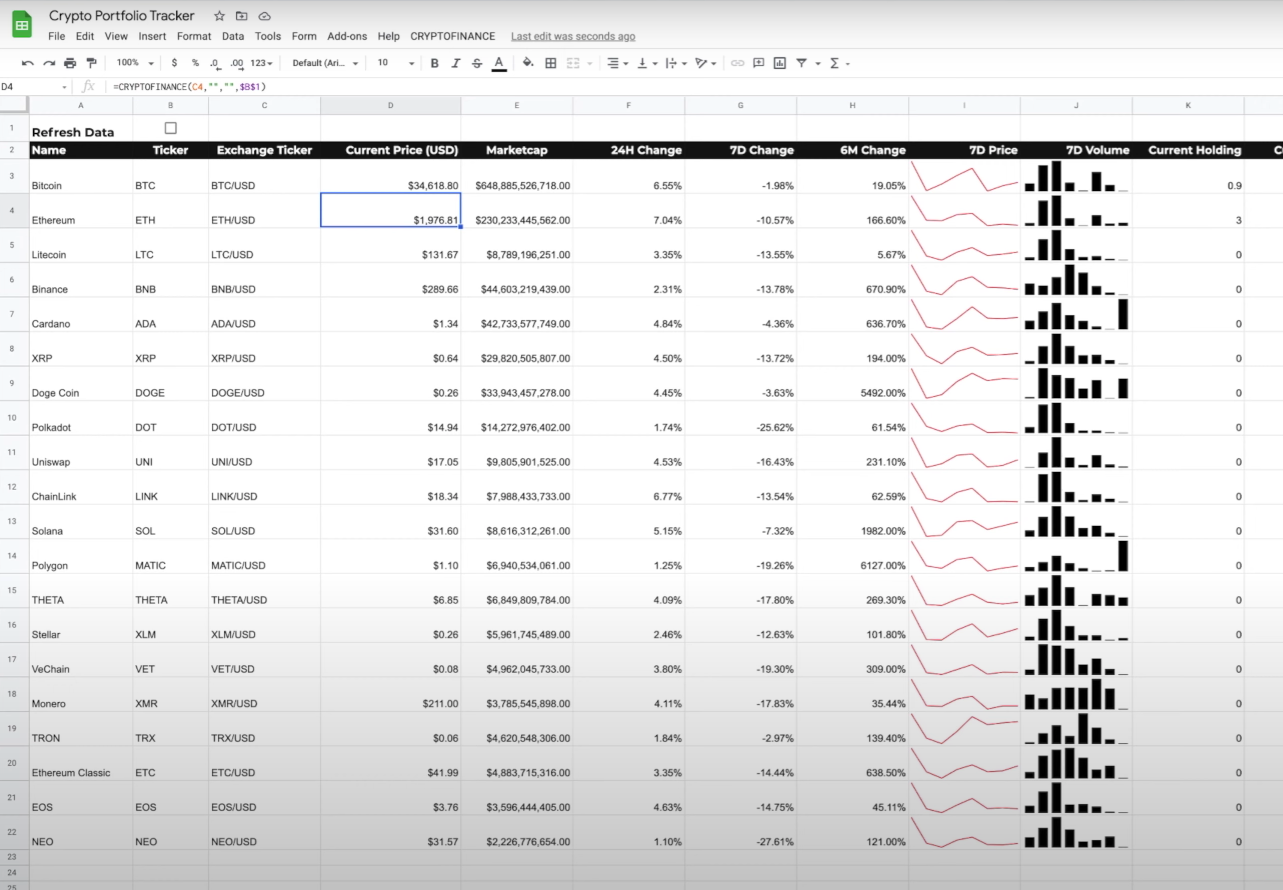Click the Crypto Portfolio Tracker title
This screenshot has height=890, width=1283.
(121, 16)
